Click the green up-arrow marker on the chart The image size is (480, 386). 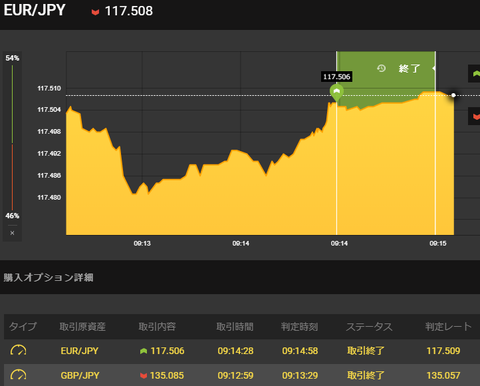[337, 92]
